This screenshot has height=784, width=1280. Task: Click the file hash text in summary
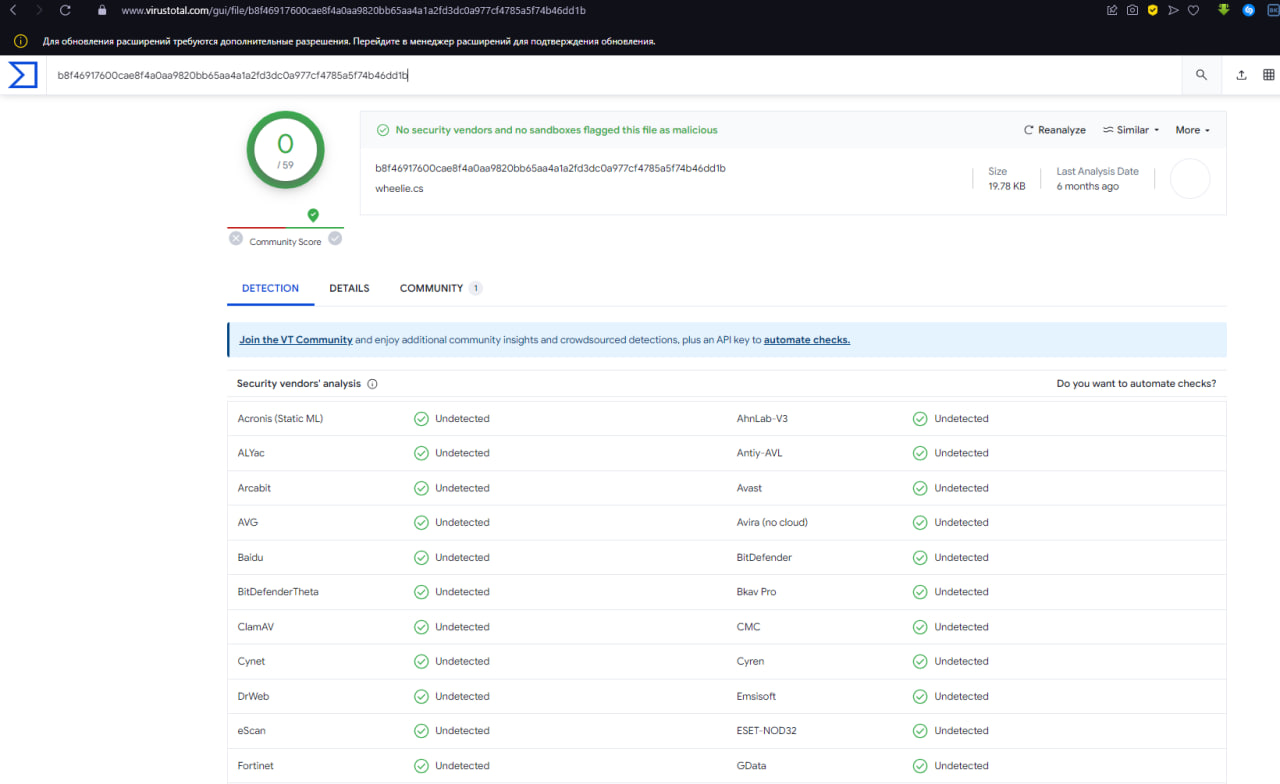pos(550,168)
